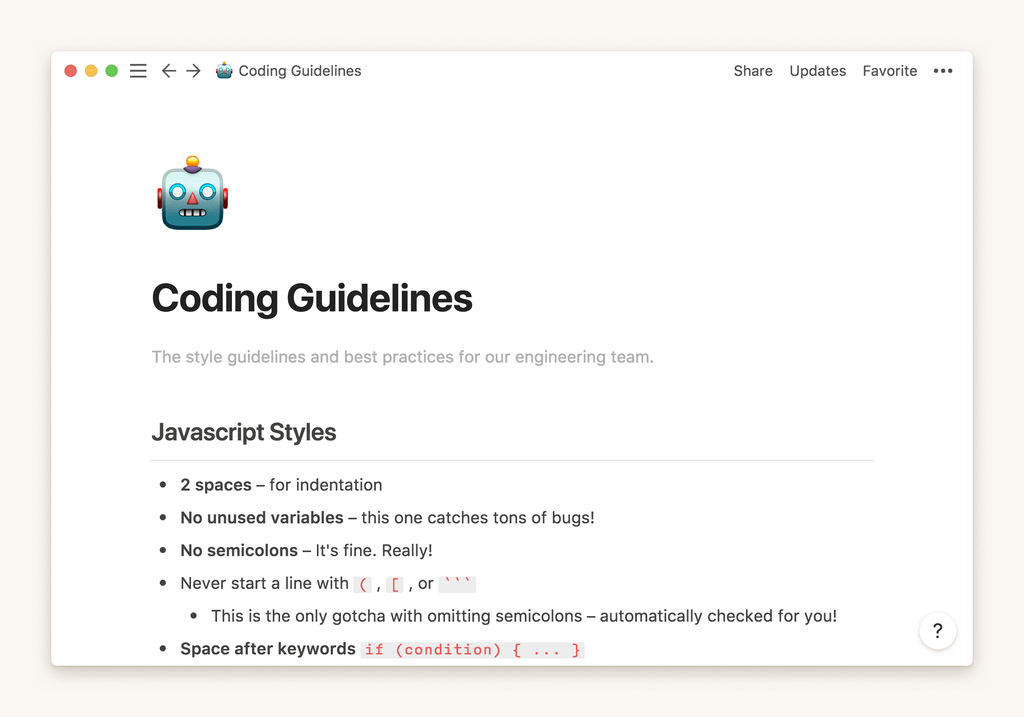1024x717 pixels.
Task: Open the sidebar hamburger menu
Action: [138, 71]
